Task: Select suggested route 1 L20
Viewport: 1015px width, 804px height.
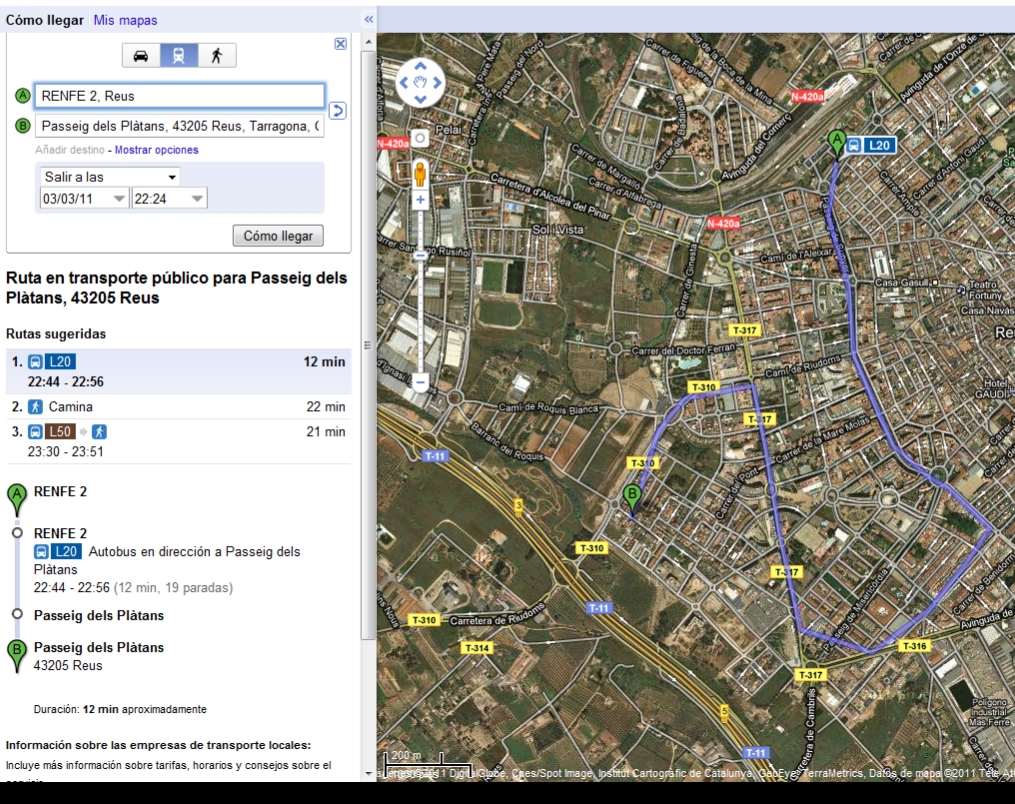Action: (179, 371)
